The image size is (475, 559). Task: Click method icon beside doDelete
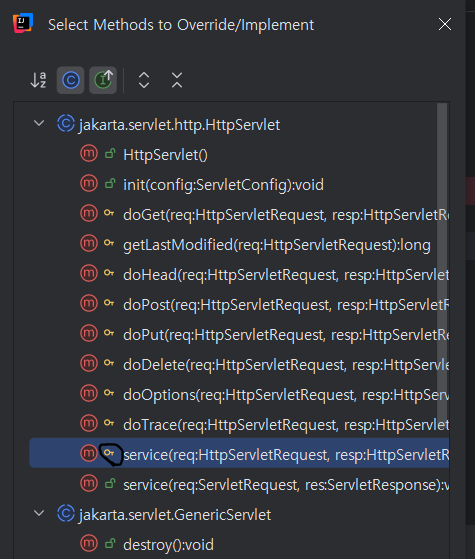coord(89,363)
